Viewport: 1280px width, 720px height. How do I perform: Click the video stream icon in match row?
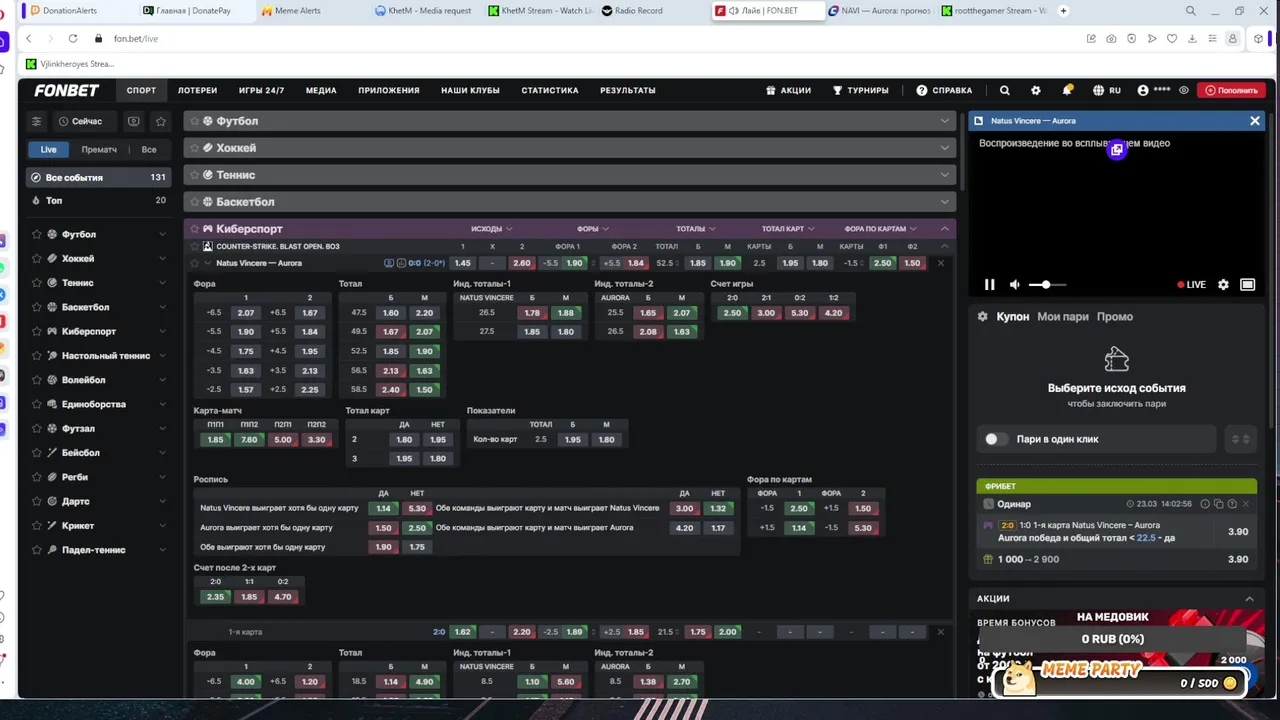tap(389, 263)
